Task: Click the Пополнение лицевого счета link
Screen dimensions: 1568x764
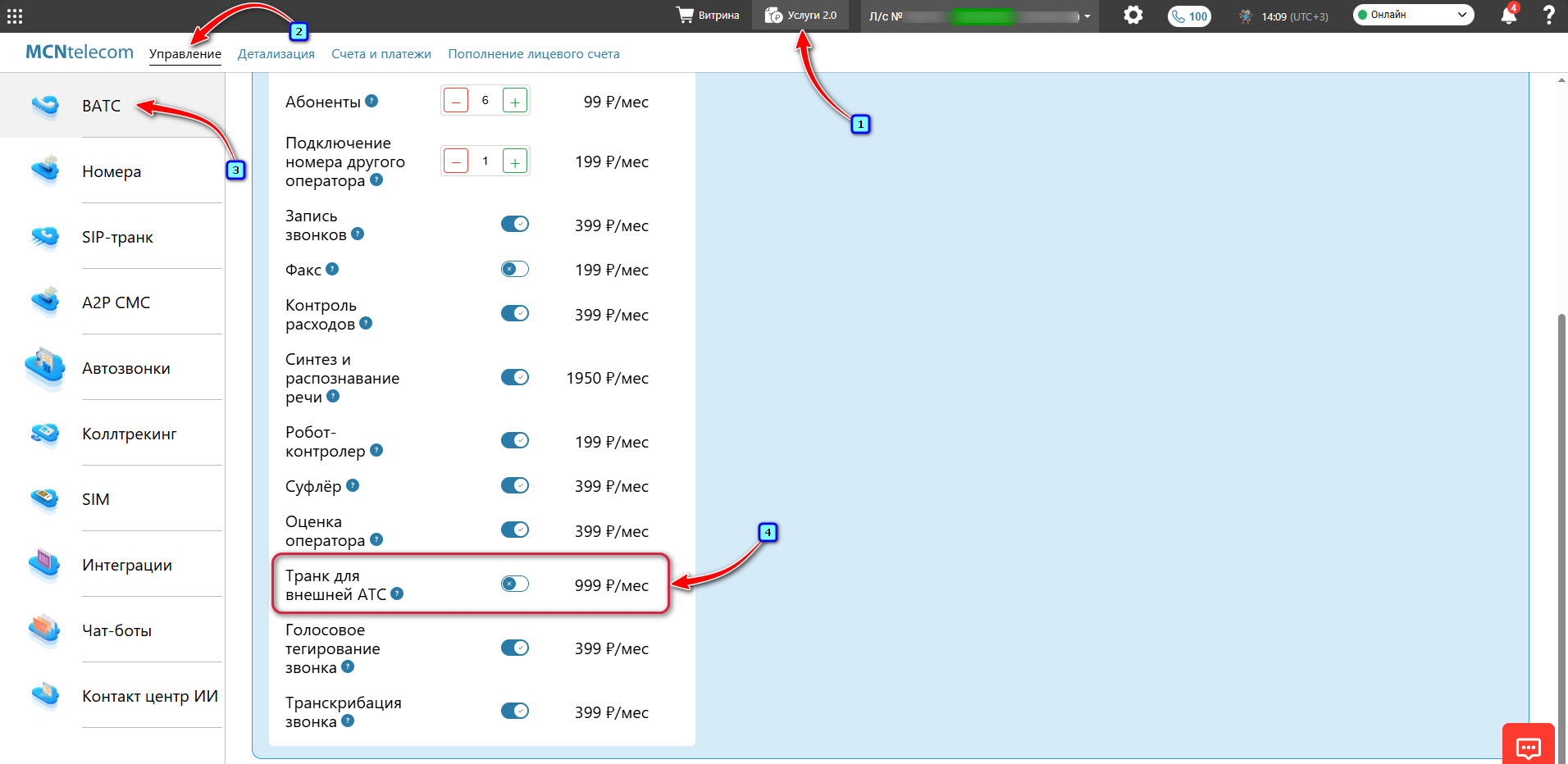Action: tap(533, 54)
